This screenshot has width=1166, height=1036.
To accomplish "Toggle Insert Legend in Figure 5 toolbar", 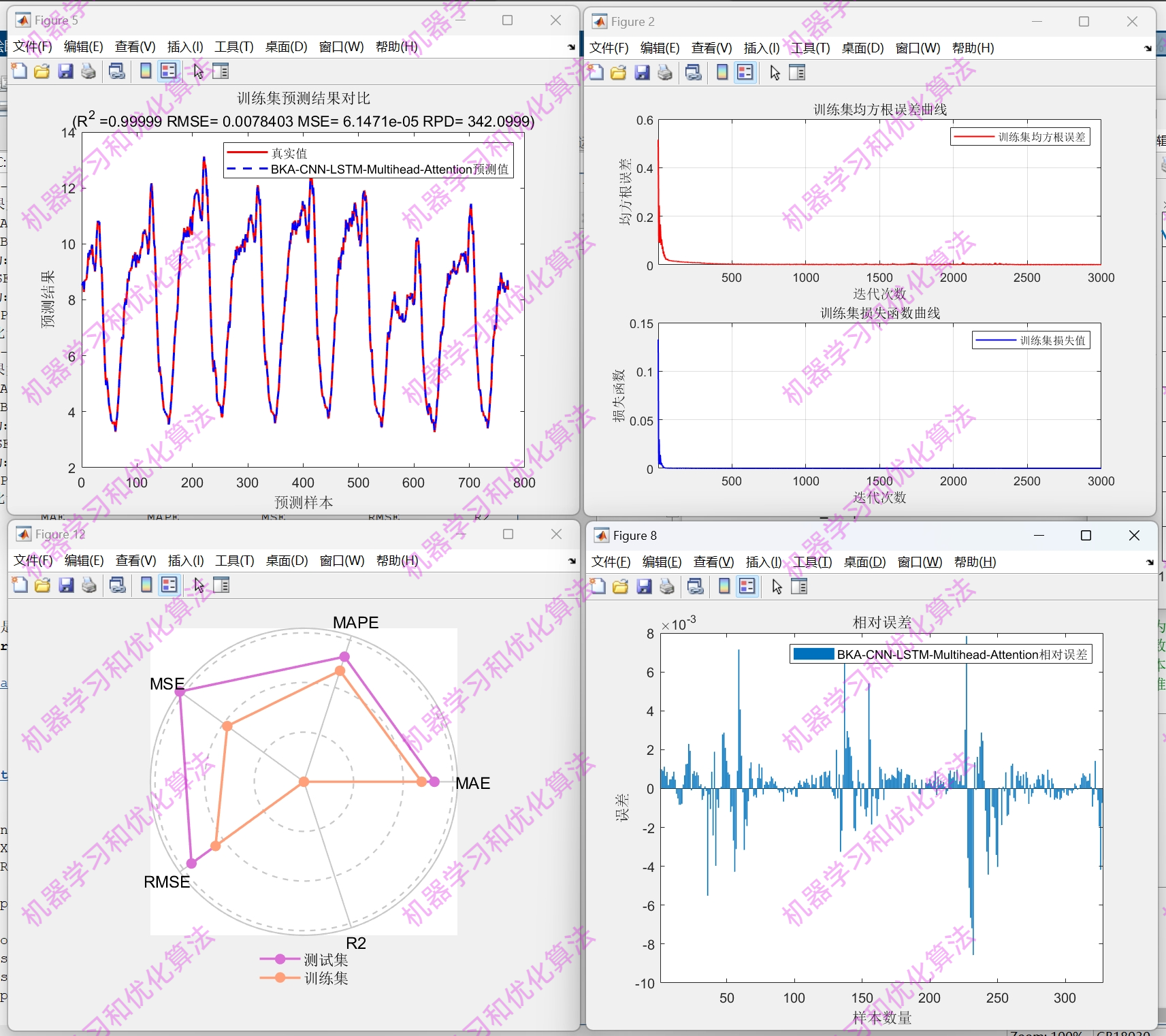I will point(169,71).
